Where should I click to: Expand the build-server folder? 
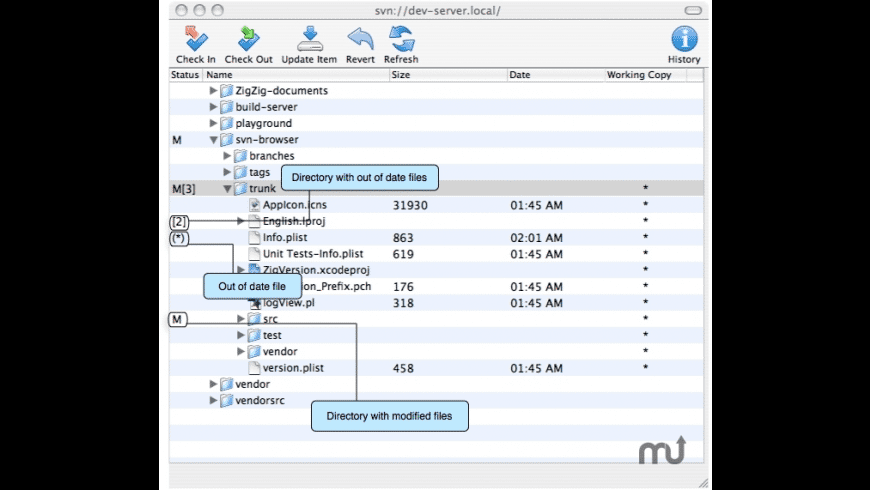213,107
